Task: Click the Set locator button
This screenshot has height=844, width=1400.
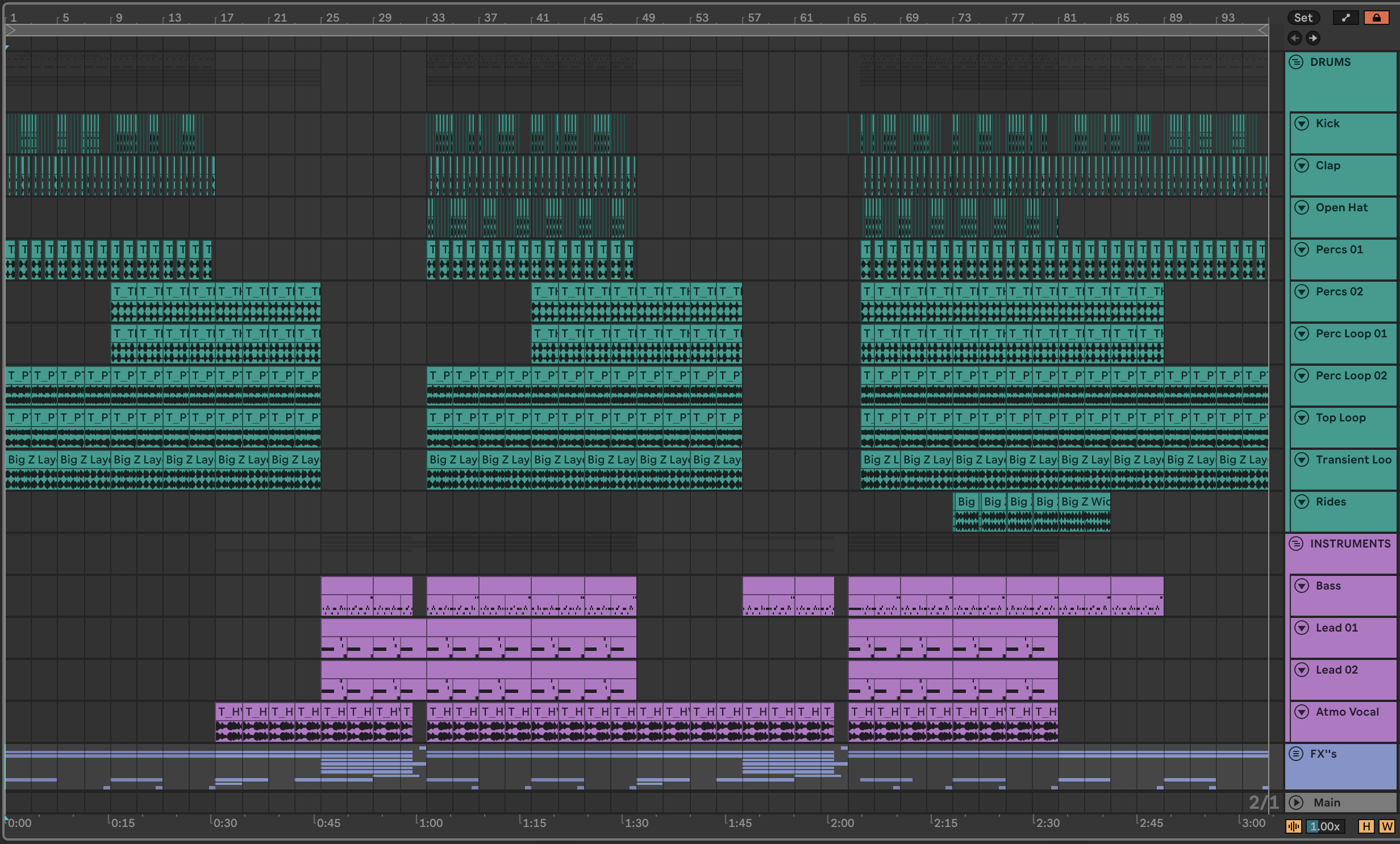Action: 1303,18
